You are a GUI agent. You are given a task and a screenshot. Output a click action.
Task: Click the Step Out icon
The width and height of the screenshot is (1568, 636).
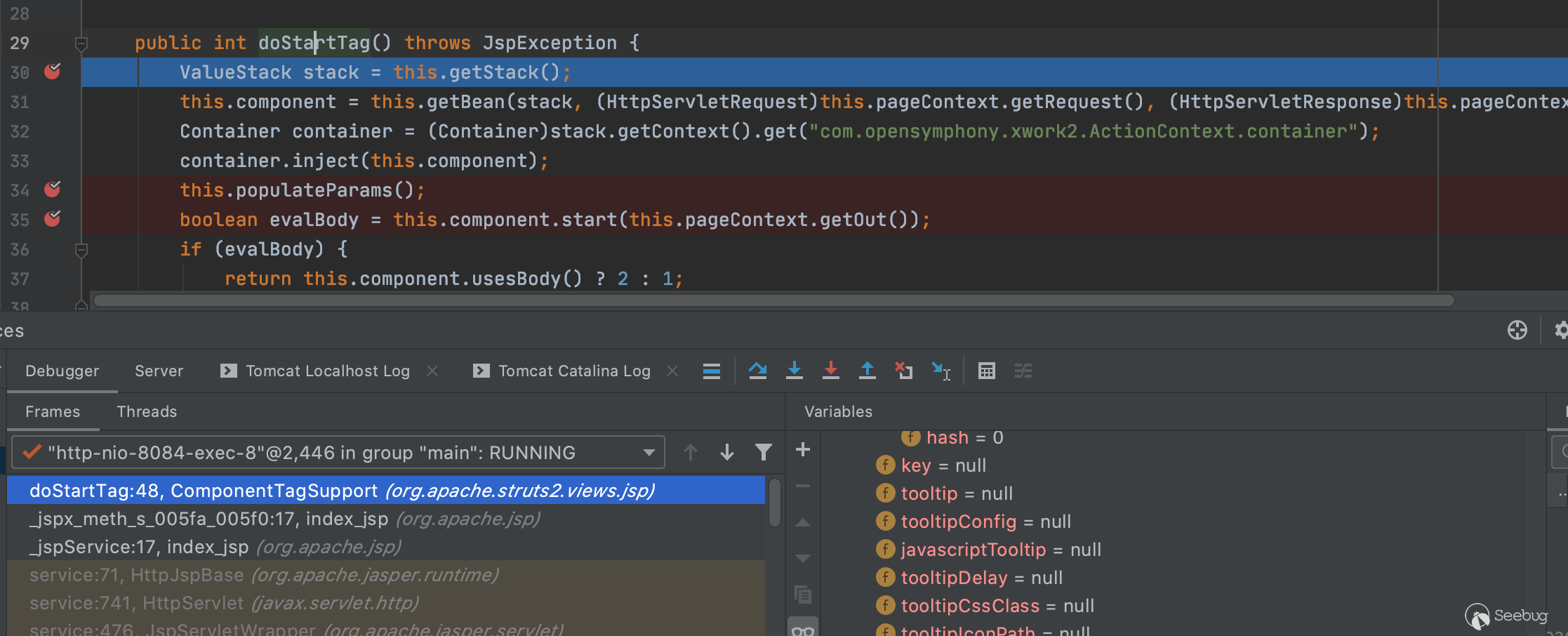[x=867, y=371]
